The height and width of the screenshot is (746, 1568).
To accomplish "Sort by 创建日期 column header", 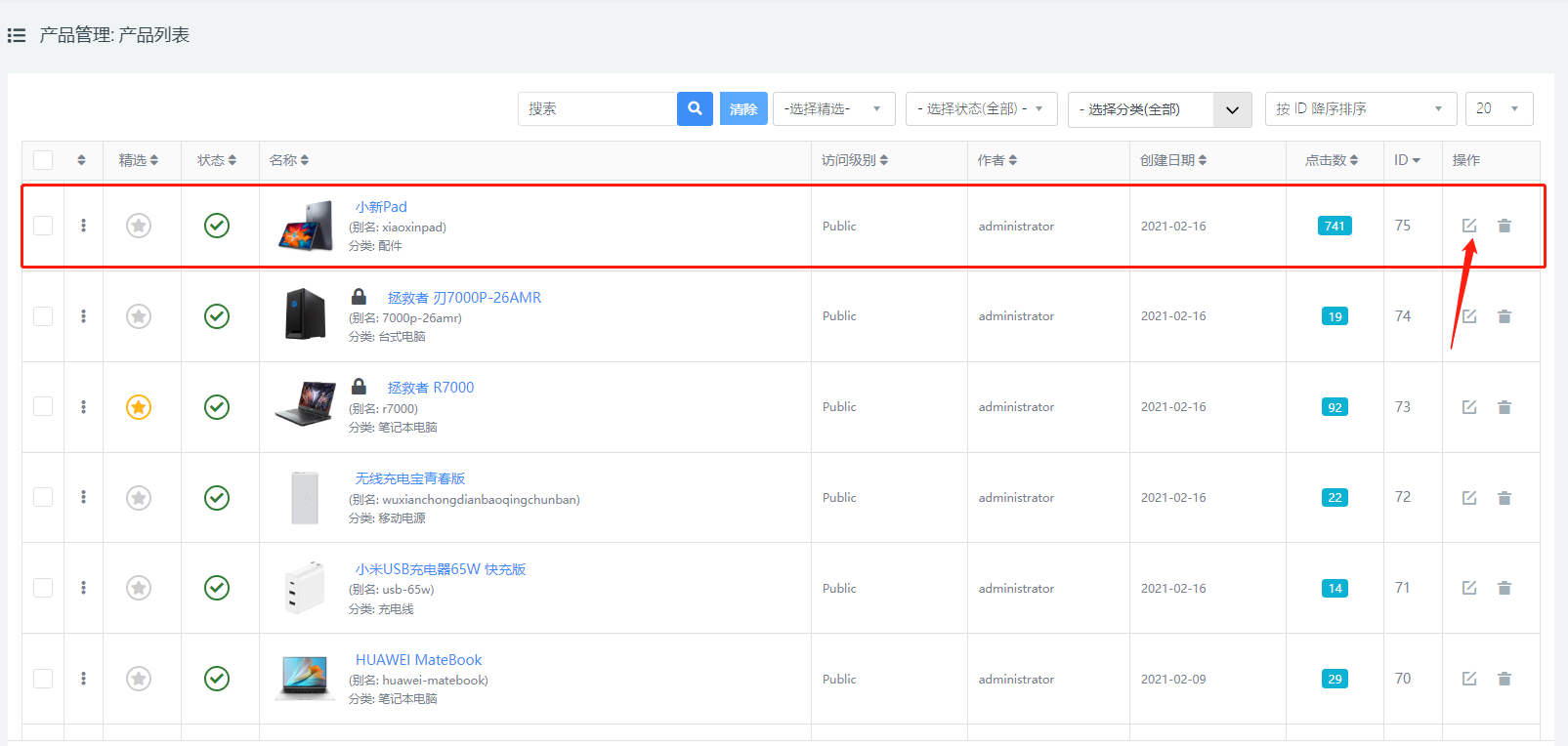I will point(1172,160).
